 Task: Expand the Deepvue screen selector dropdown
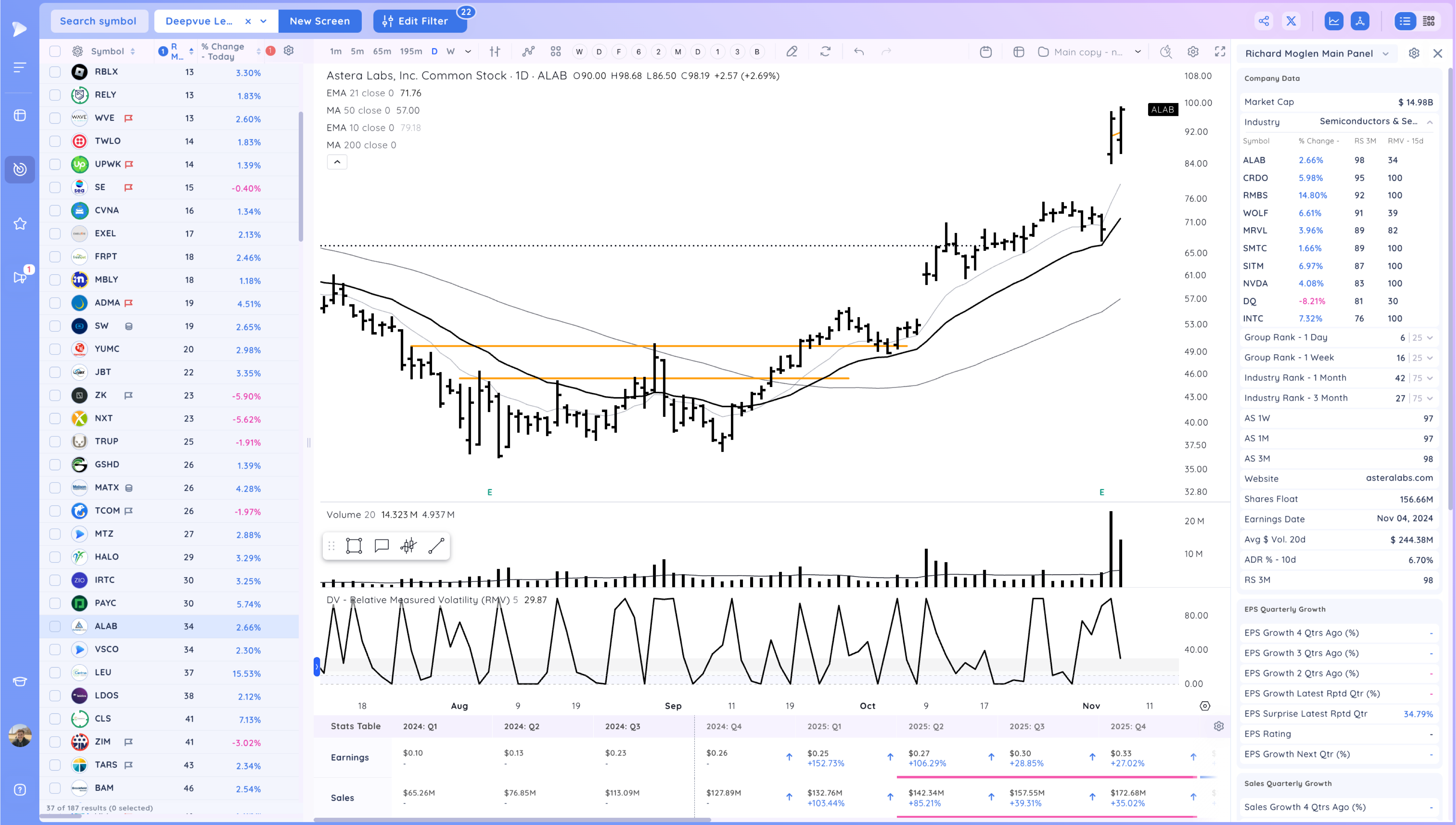tap(263, 21)
